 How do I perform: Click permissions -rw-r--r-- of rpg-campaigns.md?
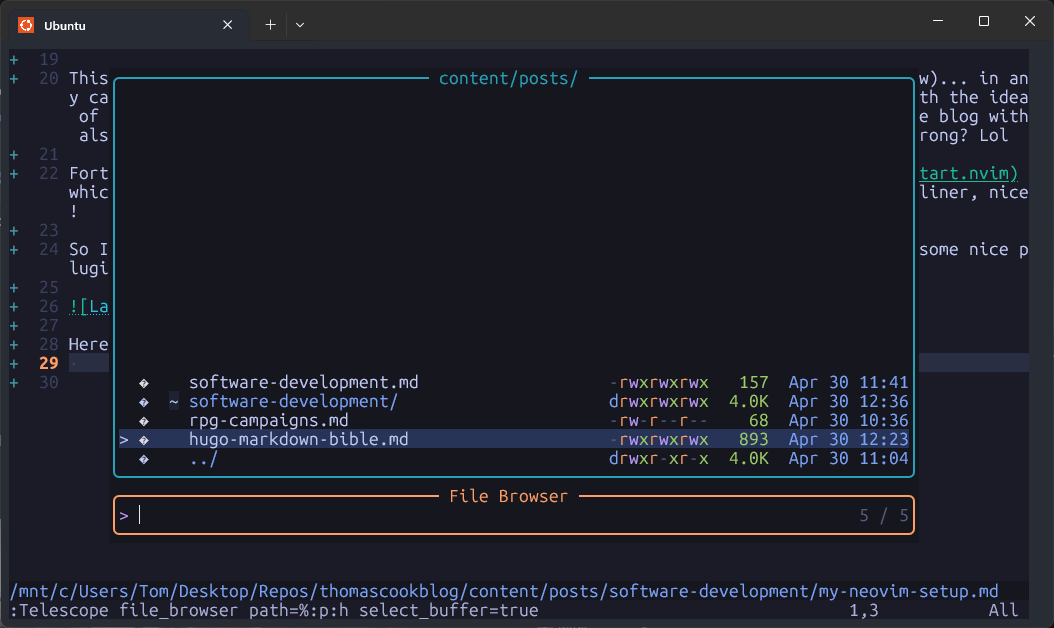658,420
